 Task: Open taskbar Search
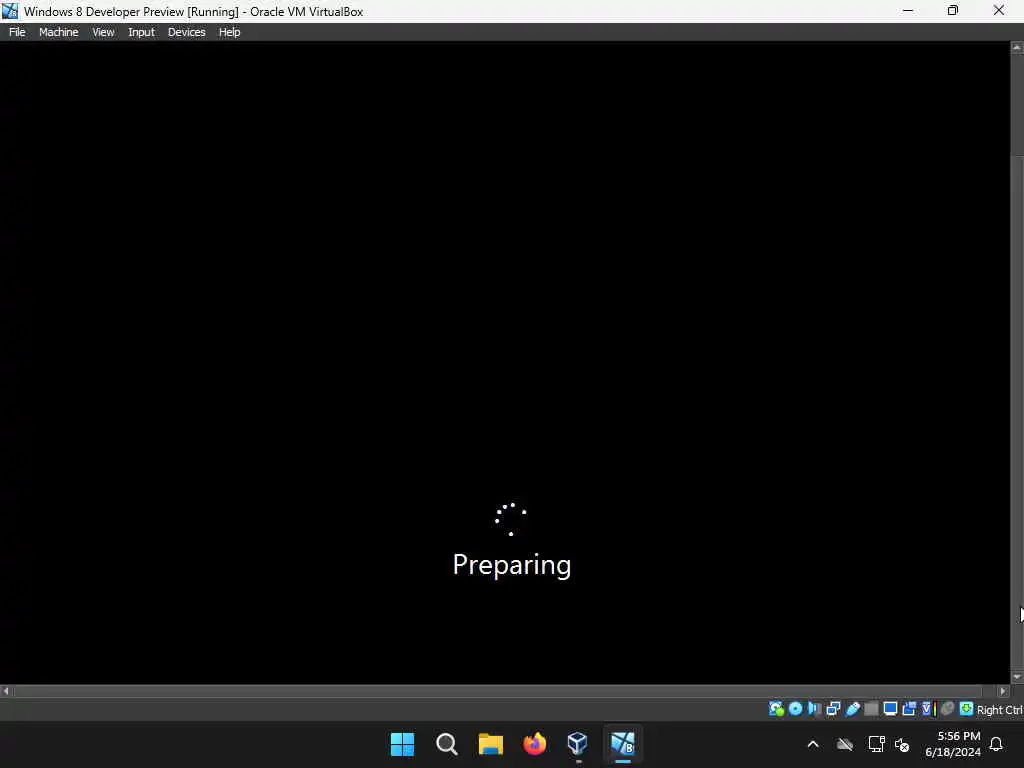(447, 744)
